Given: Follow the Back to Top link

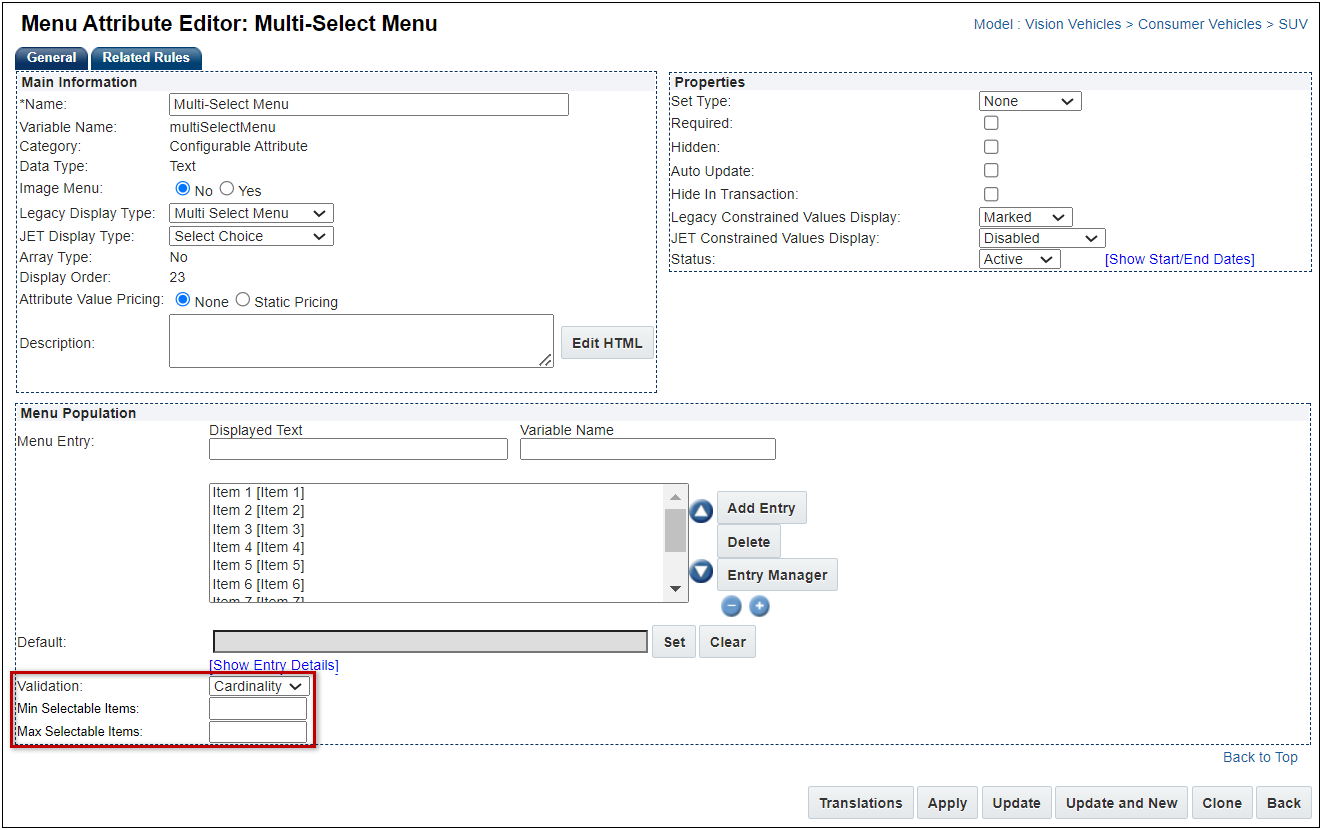Looking at the screenshot, I should 1260,757.
